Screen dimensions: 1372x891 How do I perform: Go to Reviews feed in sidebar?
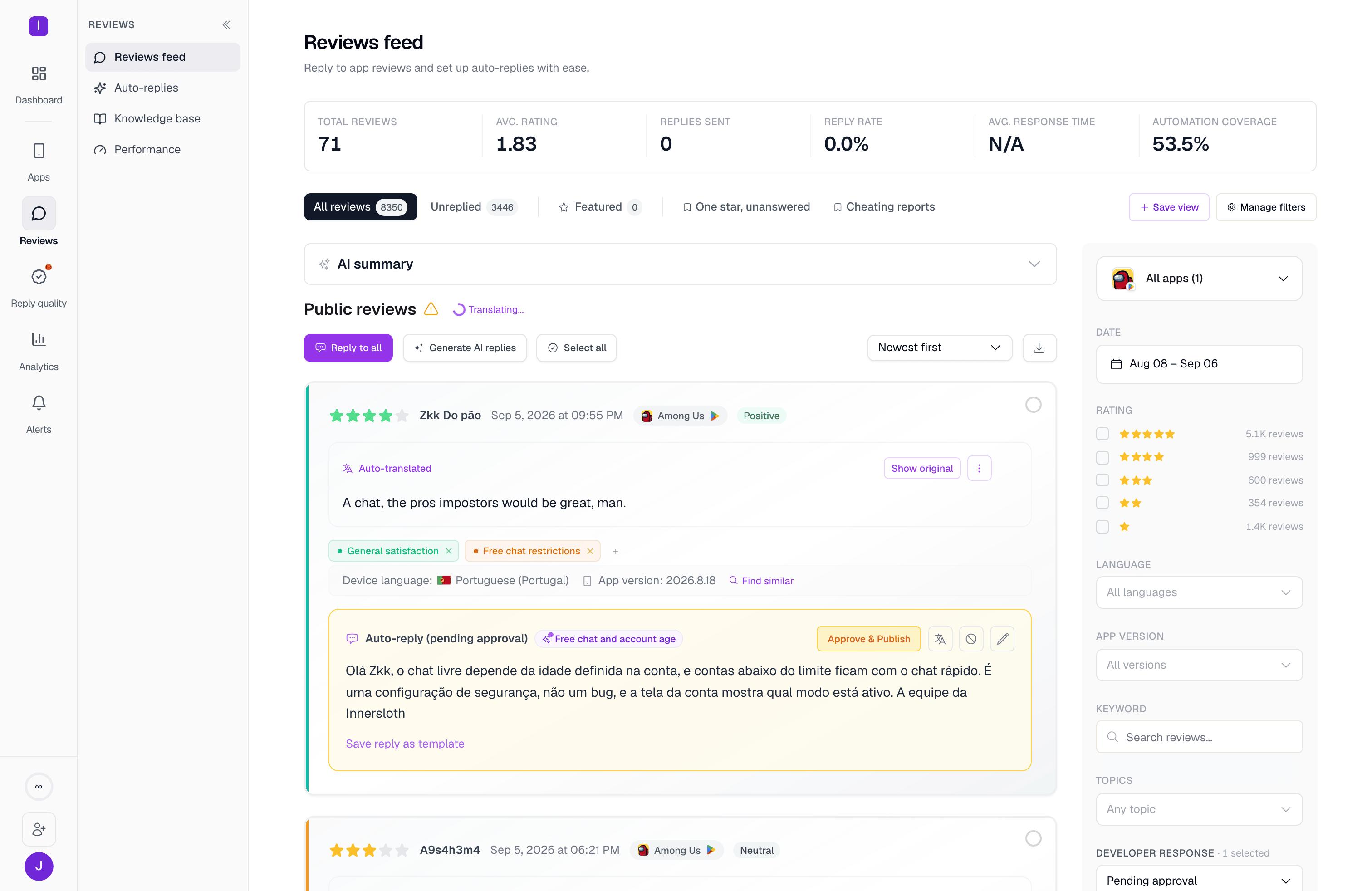(x=162, y=57)
